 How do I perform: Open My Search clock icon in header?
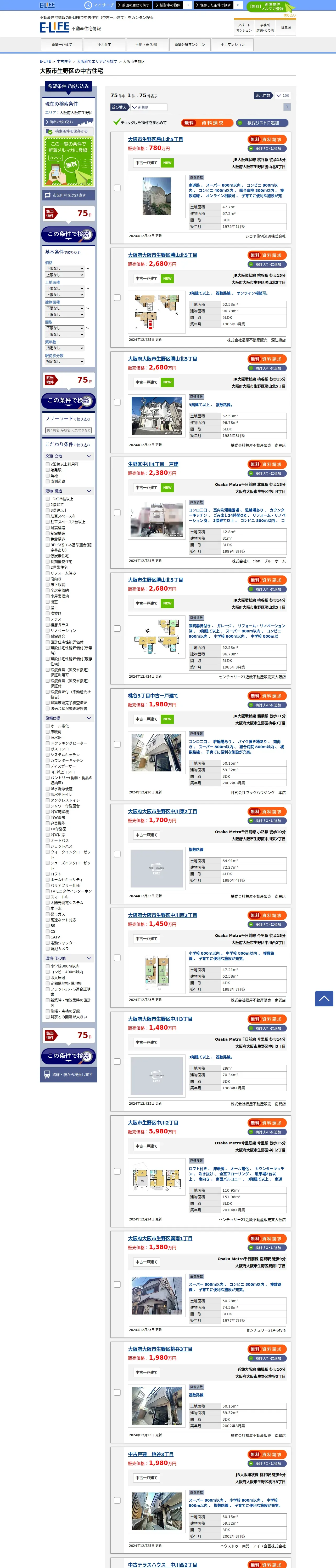coord(88,5)
